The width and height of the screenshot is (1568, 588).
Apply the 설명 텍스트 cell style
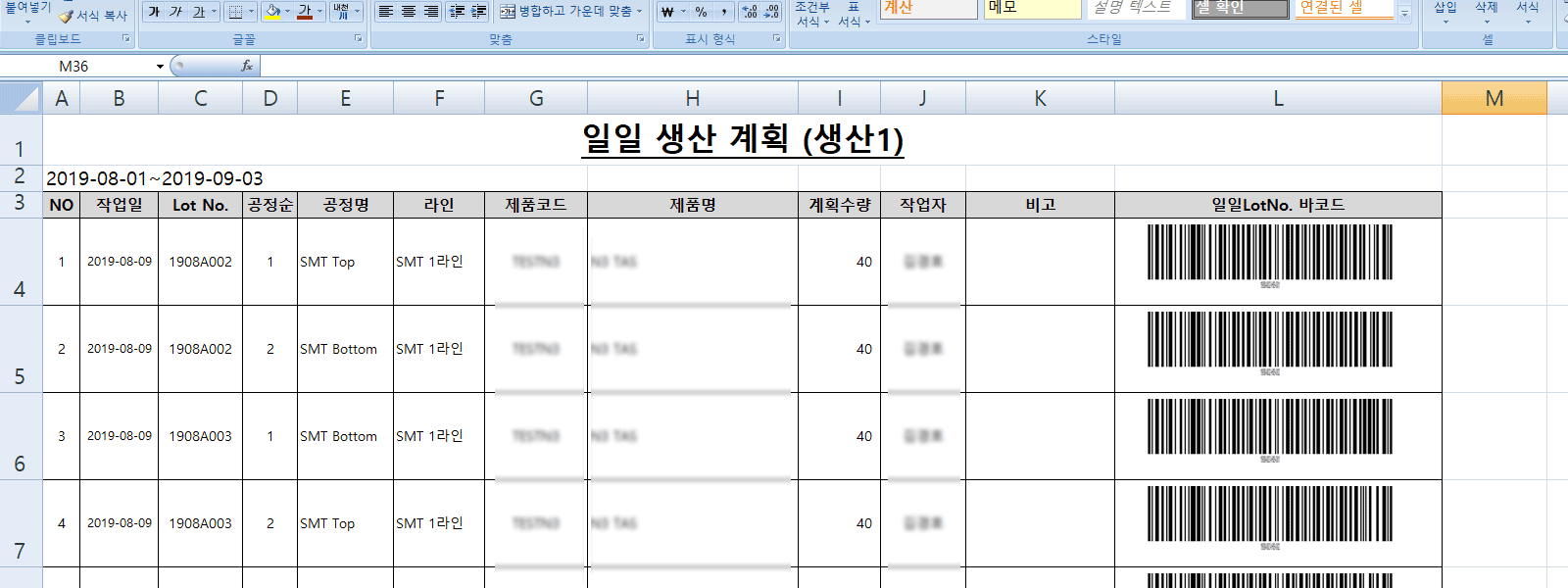click(1136, 8)
